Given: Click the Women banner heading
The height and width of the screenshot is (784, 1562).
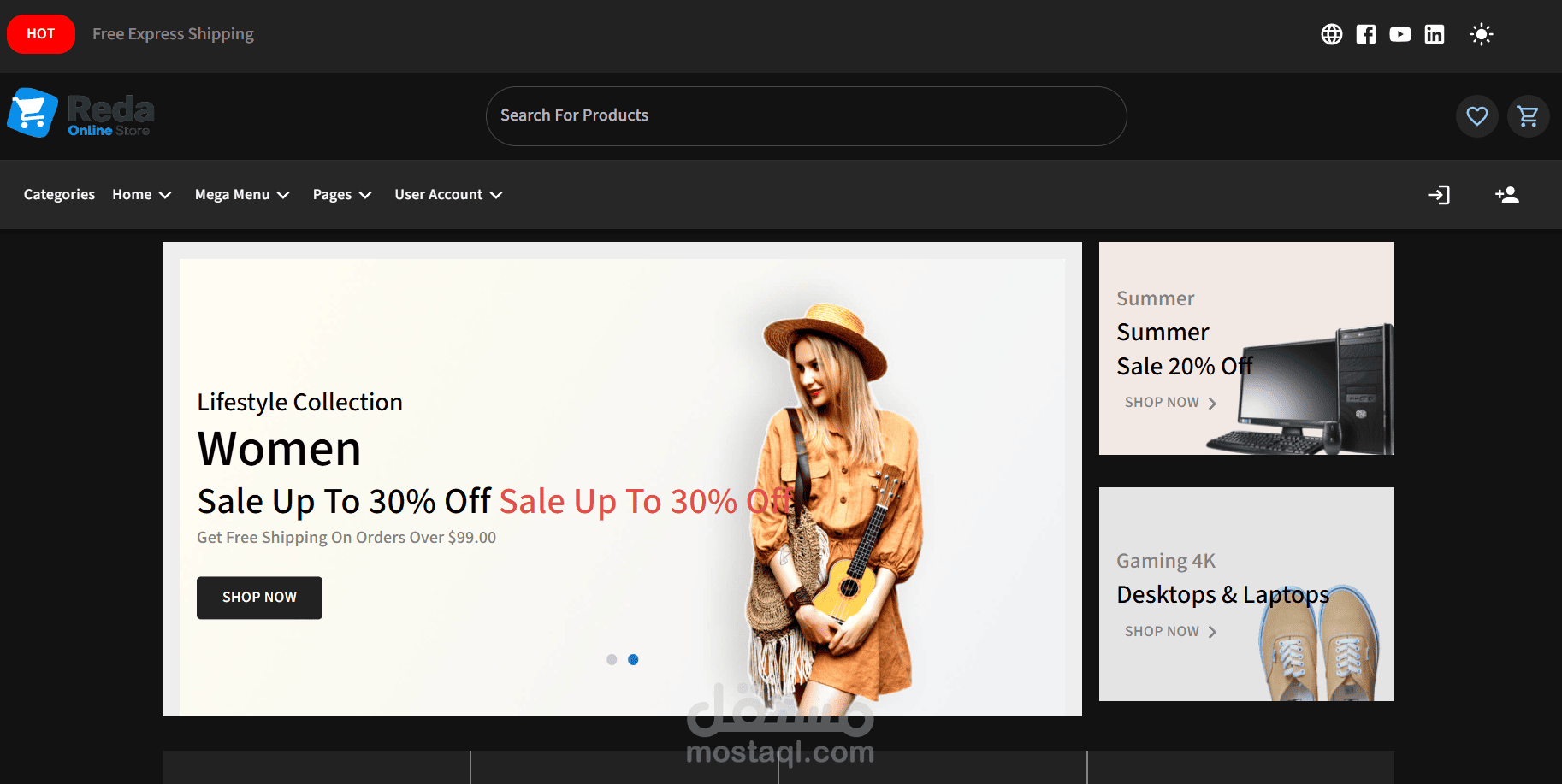Looking at the screenshot, I should coord(279,449).
